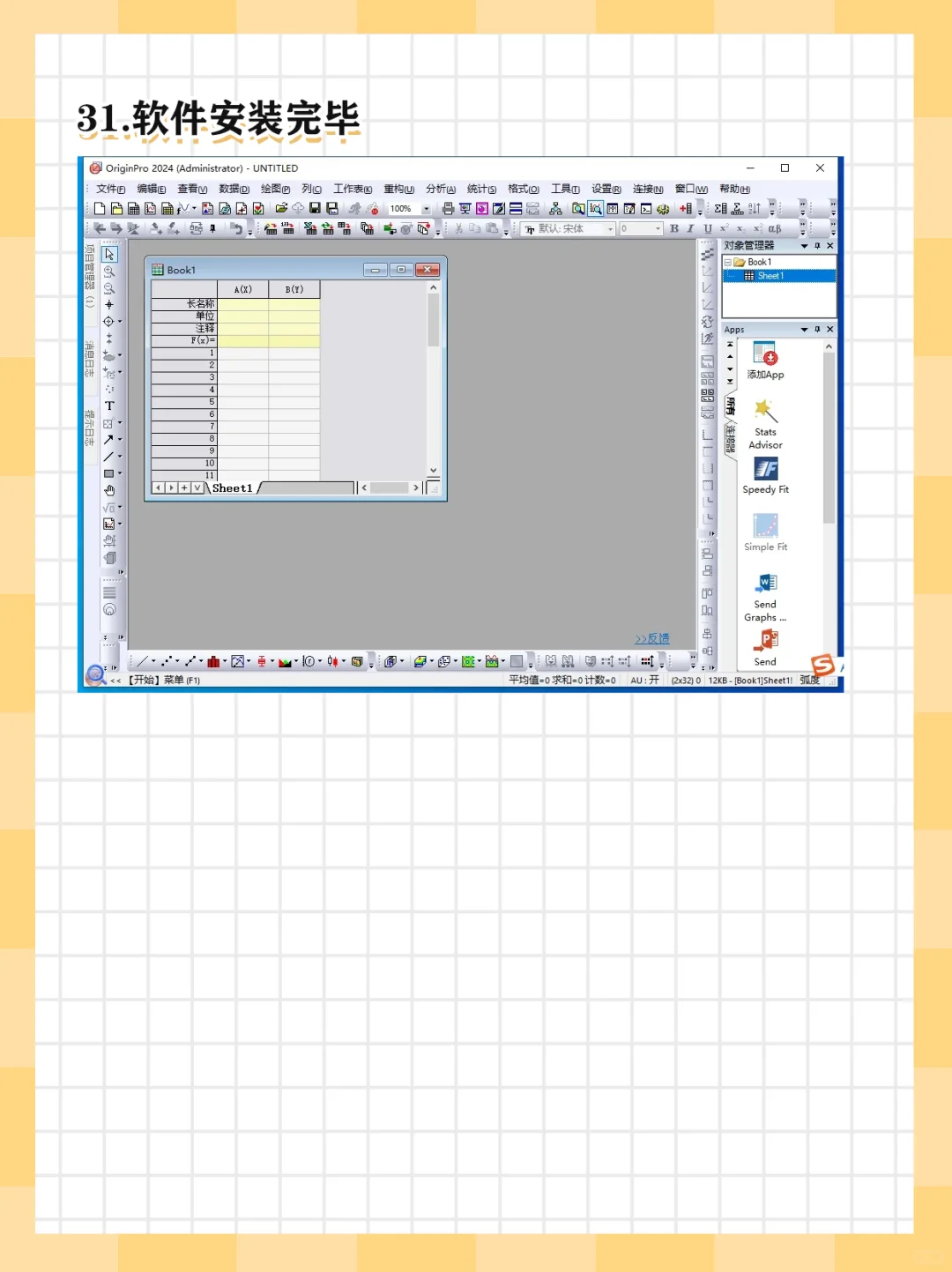
Task: Click the Book1 worksheet vertical scrollbar
Action: [433, 380]
